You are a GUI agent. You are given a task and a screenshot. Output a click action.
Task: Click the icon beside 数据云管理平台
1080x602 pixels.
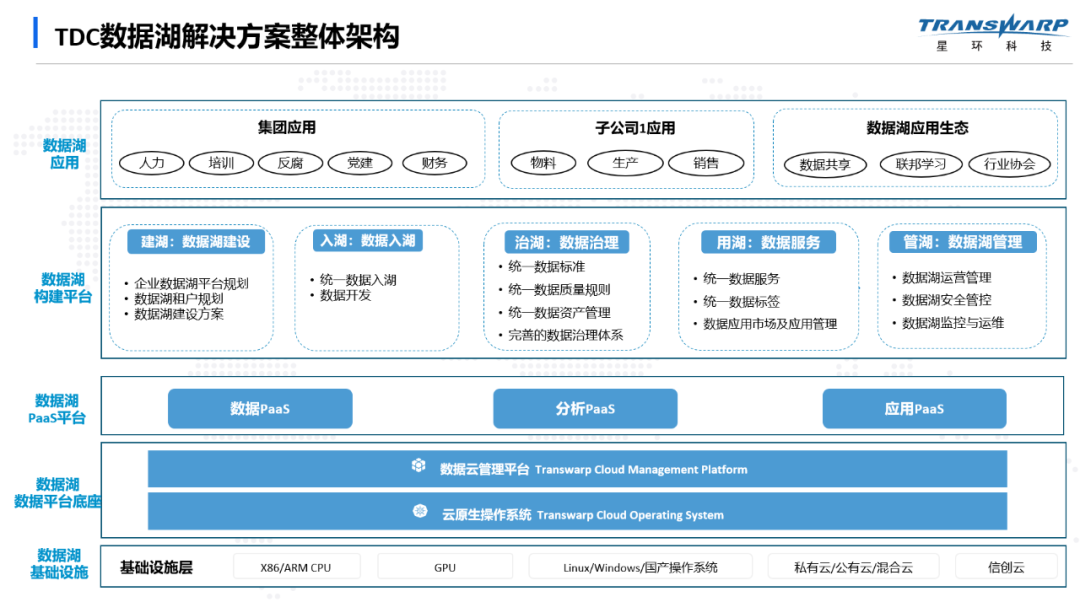click(x=419, y=466)
